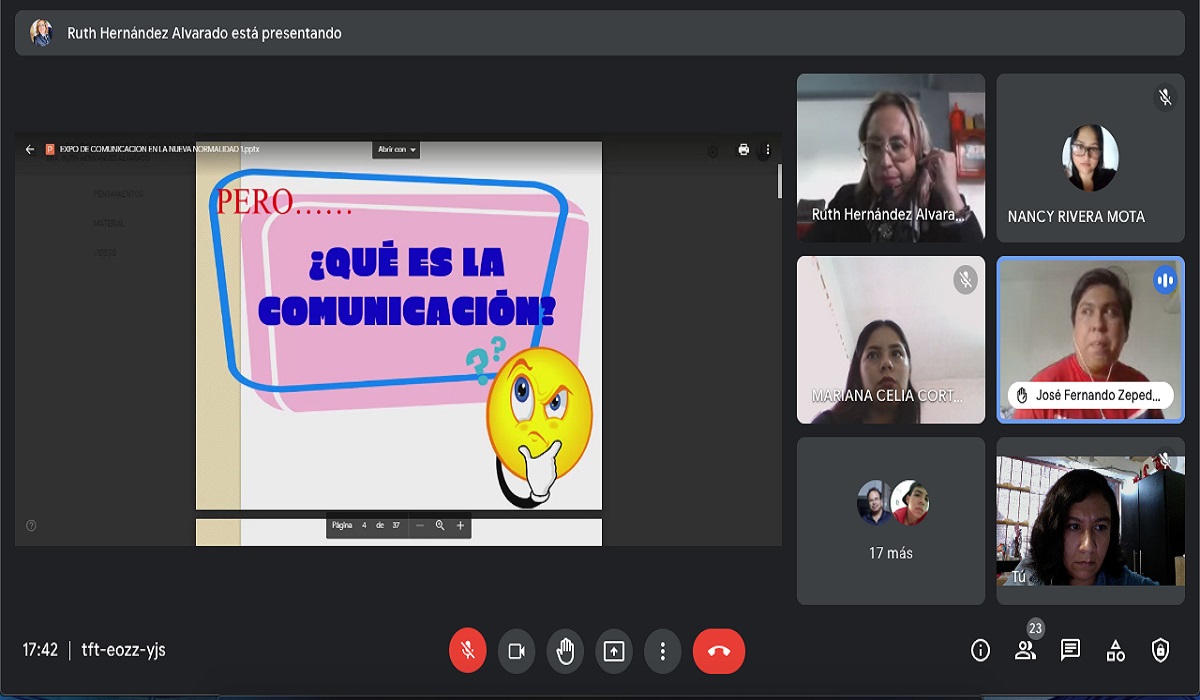Viewport: 1200px width, 700px height.
Task: Click 'MATERIAL' item in dimmed sidebar
Action: pos(109,223)
